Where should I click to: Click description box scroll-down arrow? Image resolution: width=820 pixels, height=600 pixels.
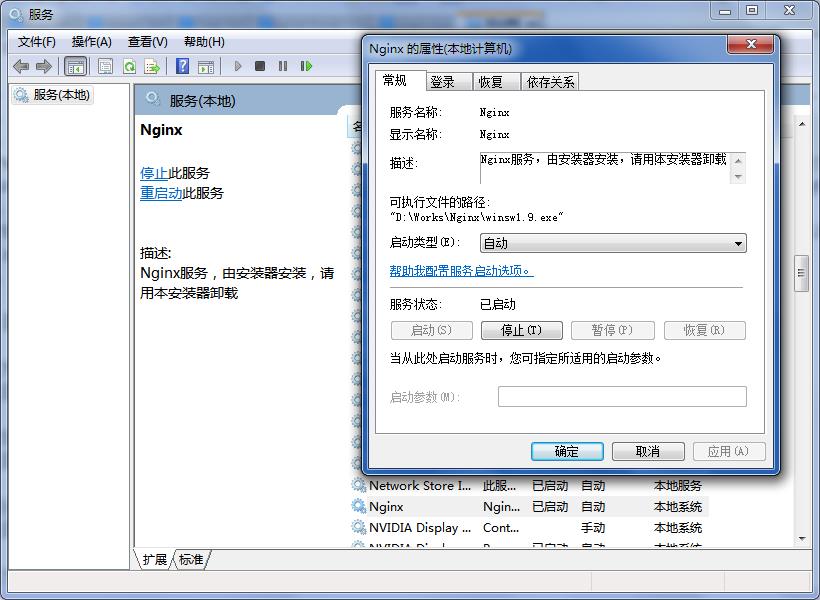click(x=738, y=176)
